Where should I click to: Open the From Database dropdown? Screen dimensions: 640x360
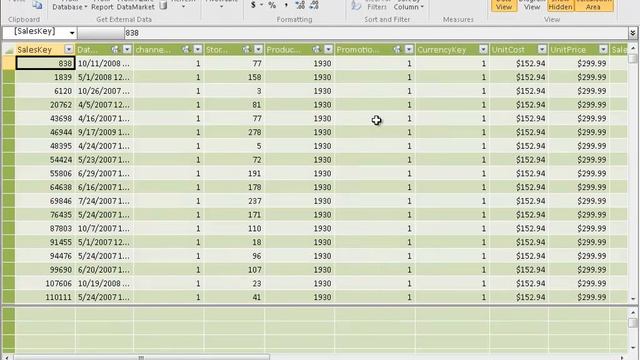coord(70,5)
